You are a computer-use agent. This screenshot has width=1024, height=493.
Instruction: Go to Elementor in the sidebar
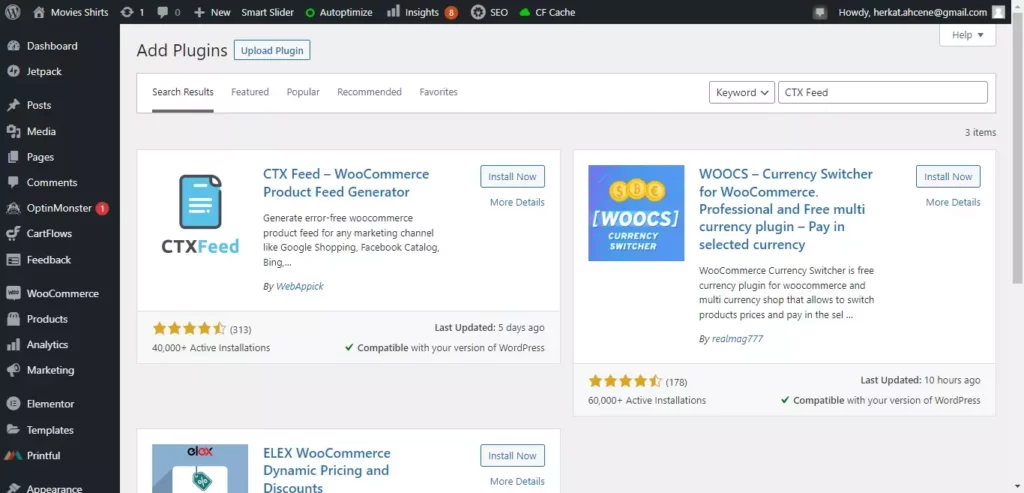tap(50, 404)
